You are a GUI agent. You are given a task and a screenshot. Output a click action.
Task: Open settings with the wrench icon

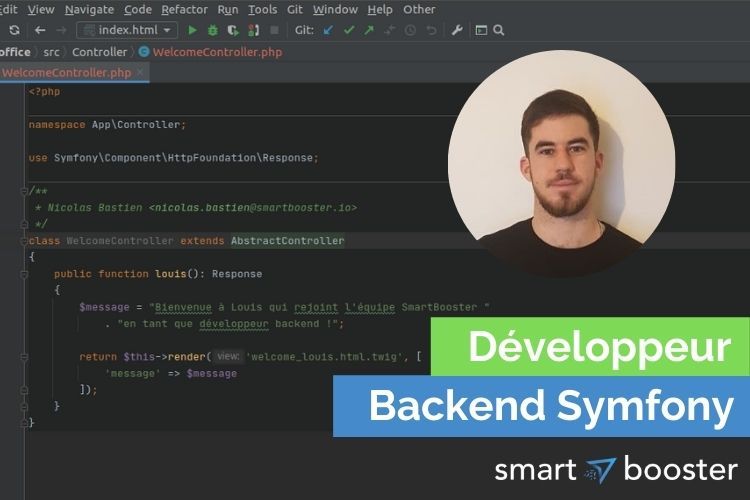457,30
